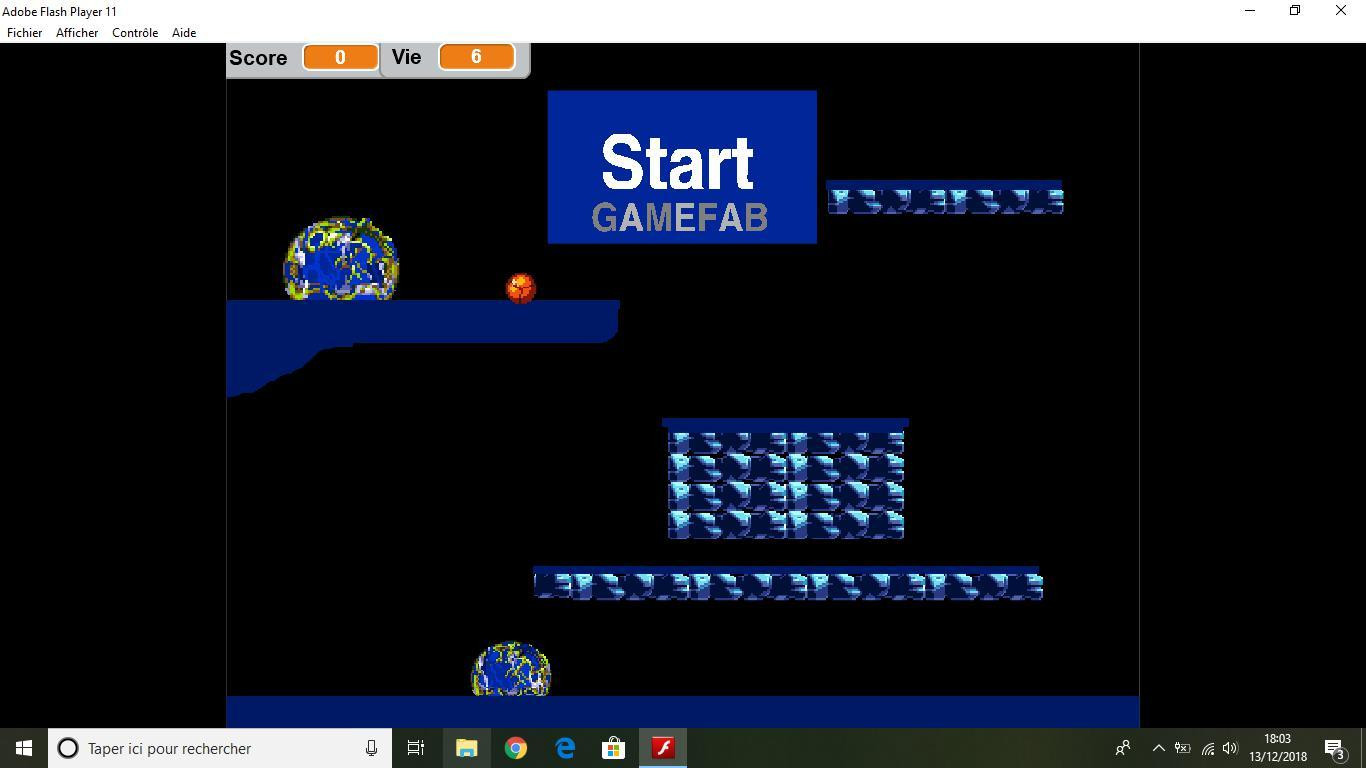Open File Explorer from the taskbar

[x=467, y=748]
